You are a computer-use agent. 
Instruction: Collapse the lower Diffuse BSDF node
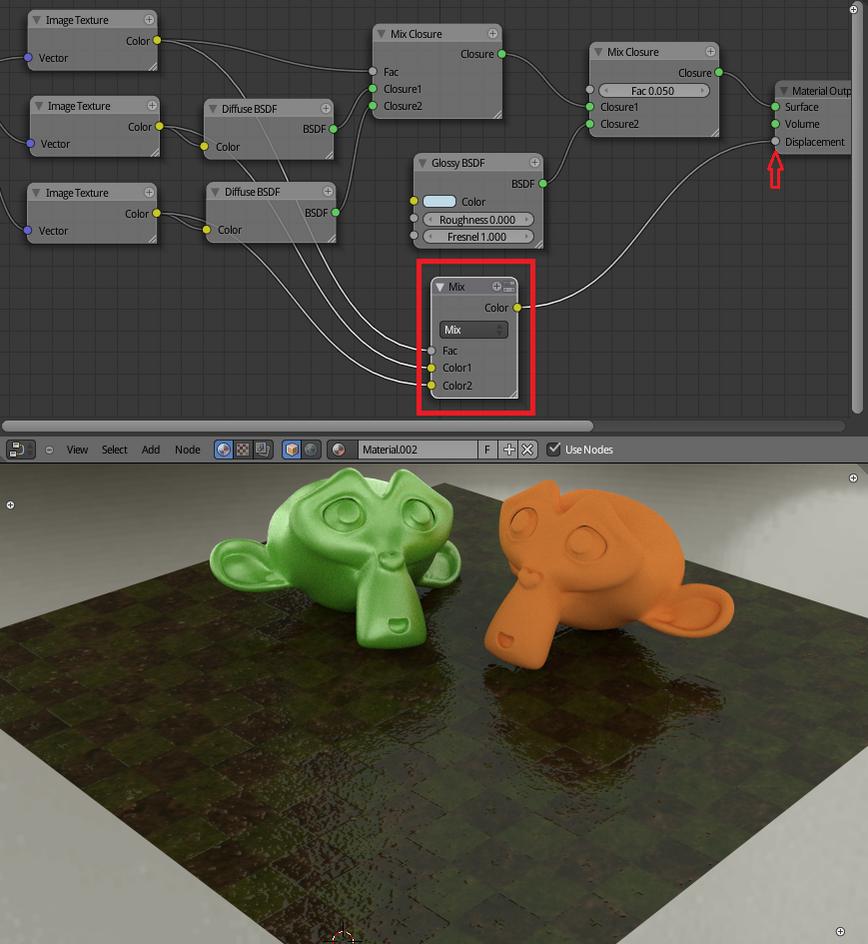(x=215, y=192)
